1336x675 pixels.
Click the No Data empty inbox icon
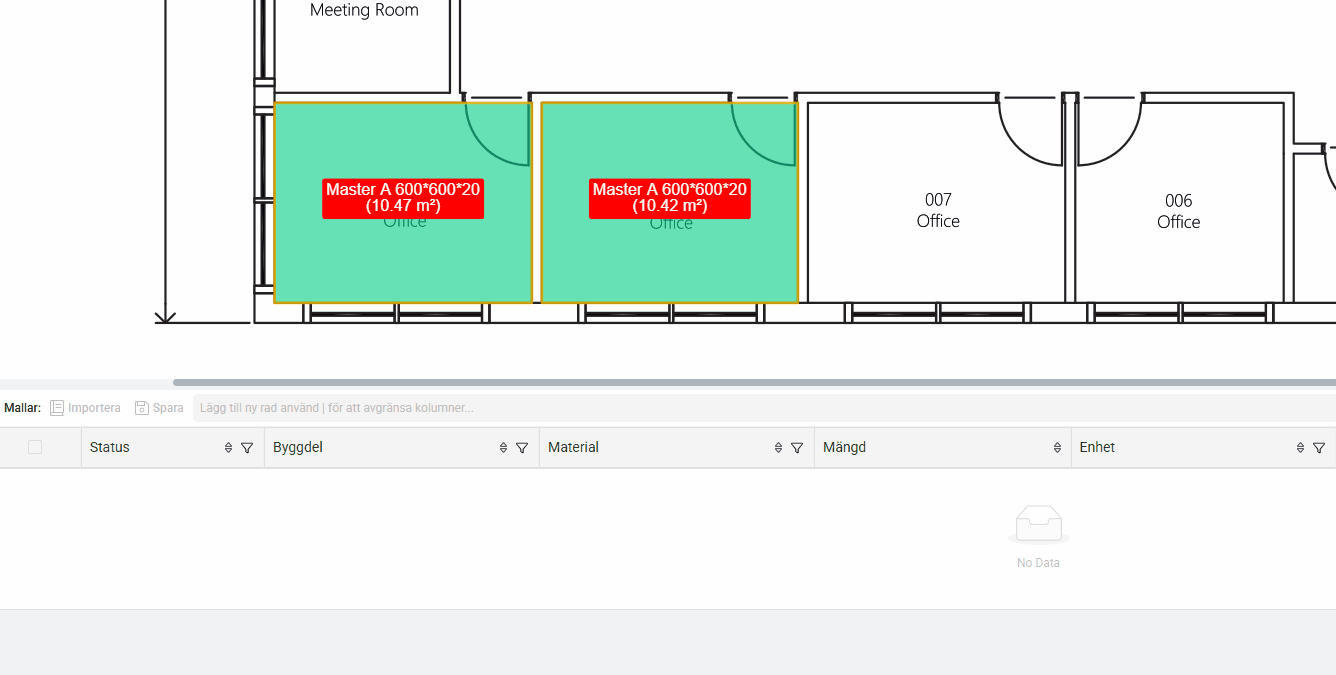click(1038, 525)
